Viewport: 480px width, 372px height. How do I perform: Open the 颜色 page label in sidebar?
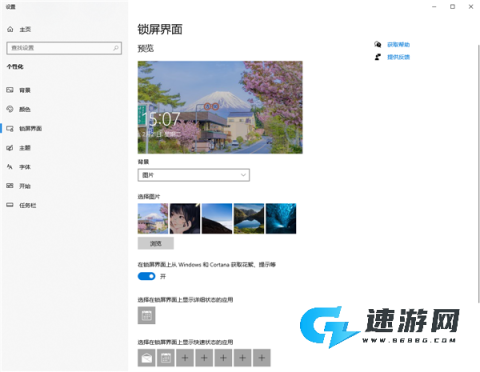coord(25,109)
